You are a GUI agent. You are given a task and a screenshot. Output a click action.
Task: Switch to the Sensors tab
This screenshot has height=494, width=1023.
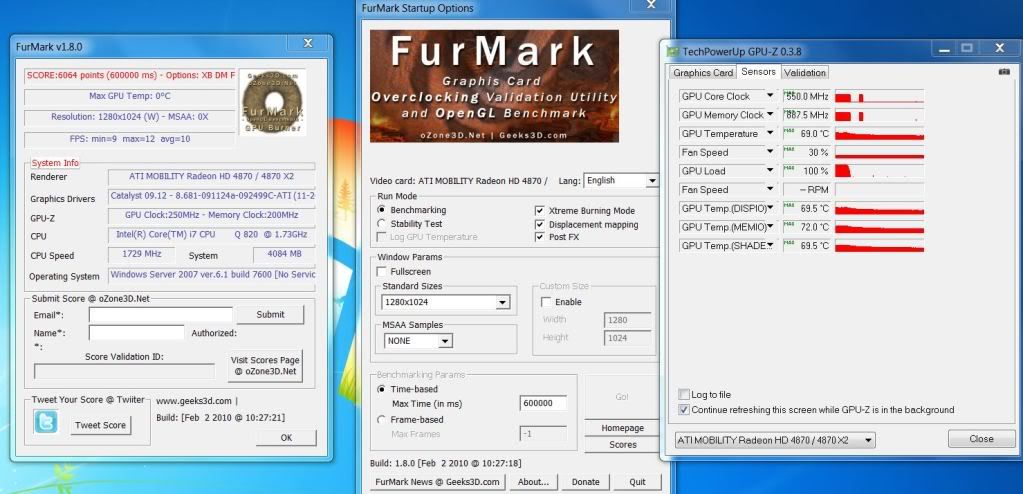(758, 72)
